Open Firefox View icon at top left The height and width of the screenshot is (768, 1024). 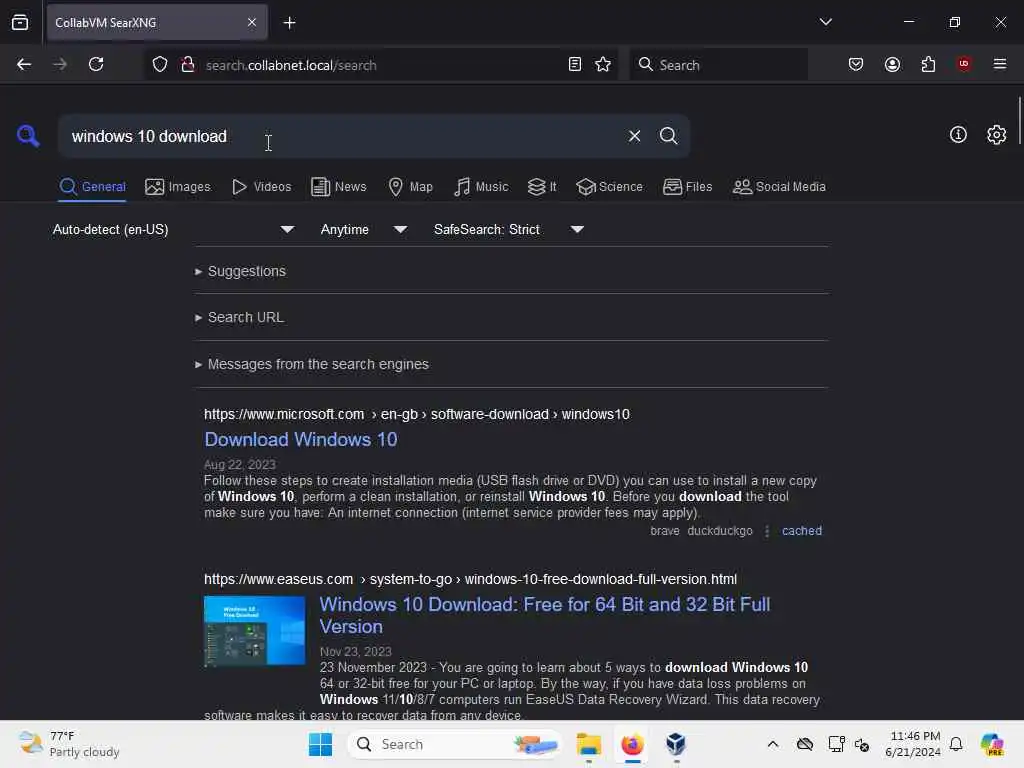20,22
